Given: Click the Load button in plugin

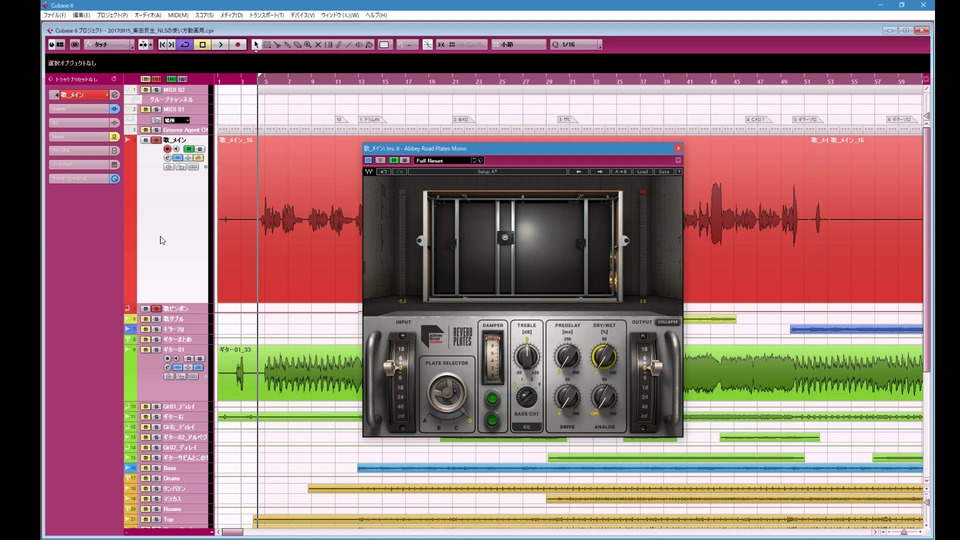Looking at the screenshot, I should tap(642, 172).
